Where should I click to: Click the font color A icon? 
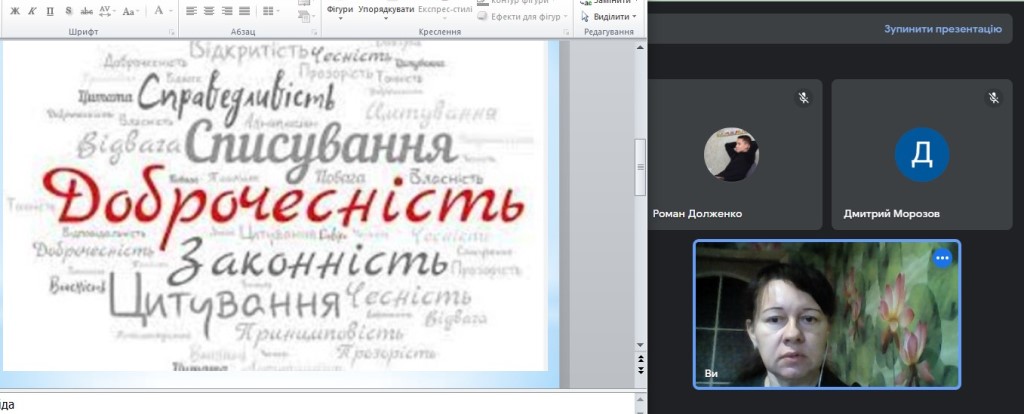158,10
